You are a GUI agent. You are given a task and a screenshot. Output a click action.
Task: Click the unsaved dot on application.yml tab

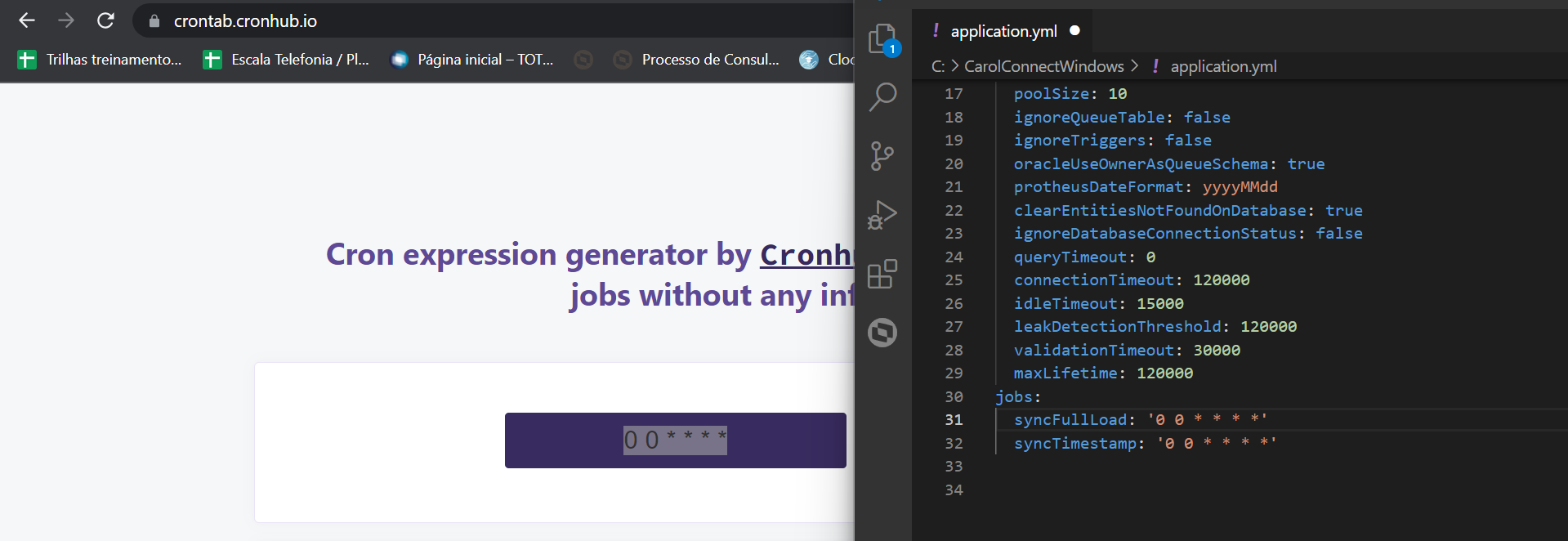point(1075,31)
